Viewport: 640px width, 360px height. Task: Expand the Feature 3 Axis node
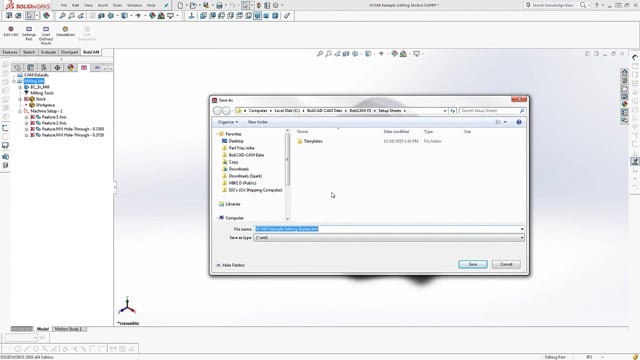pos(27,117)
